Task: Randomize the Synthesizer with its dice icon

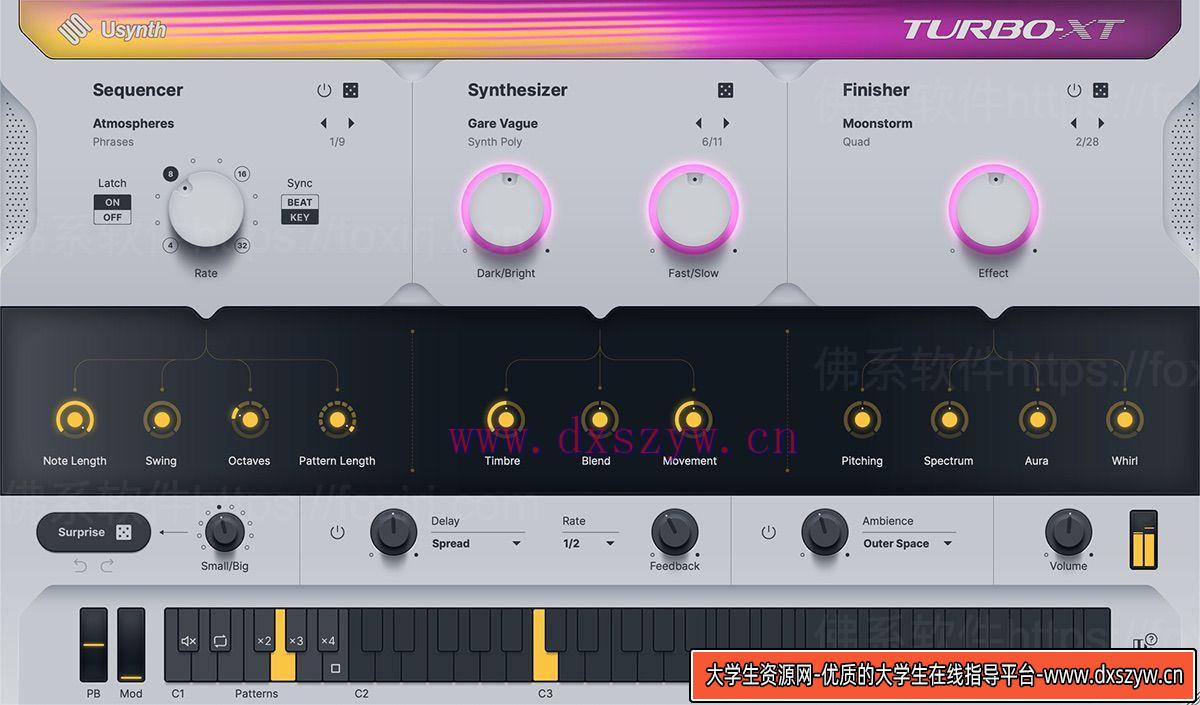Action: [x=726, y=90]
